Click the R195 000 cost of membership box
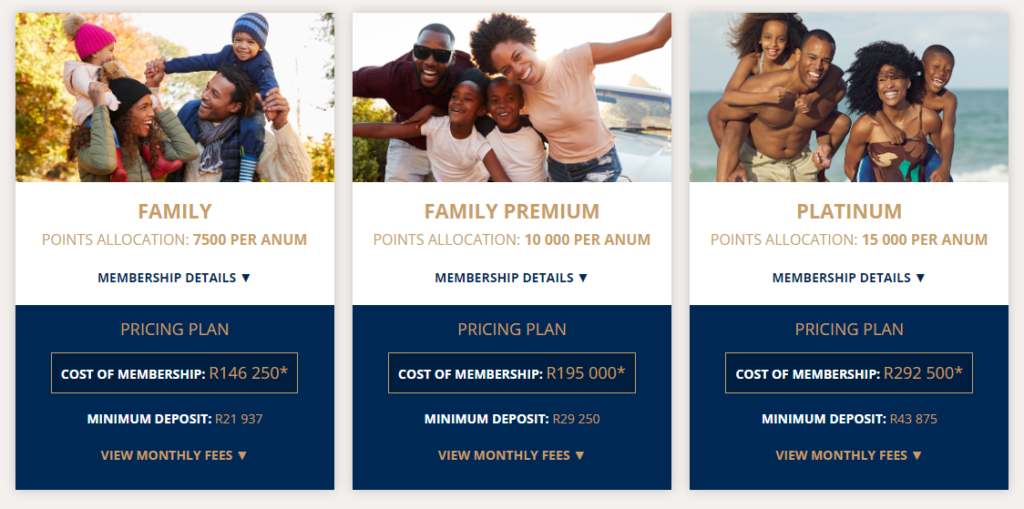The width and height of the screenshot is (1024, 509). click(511, 373)
